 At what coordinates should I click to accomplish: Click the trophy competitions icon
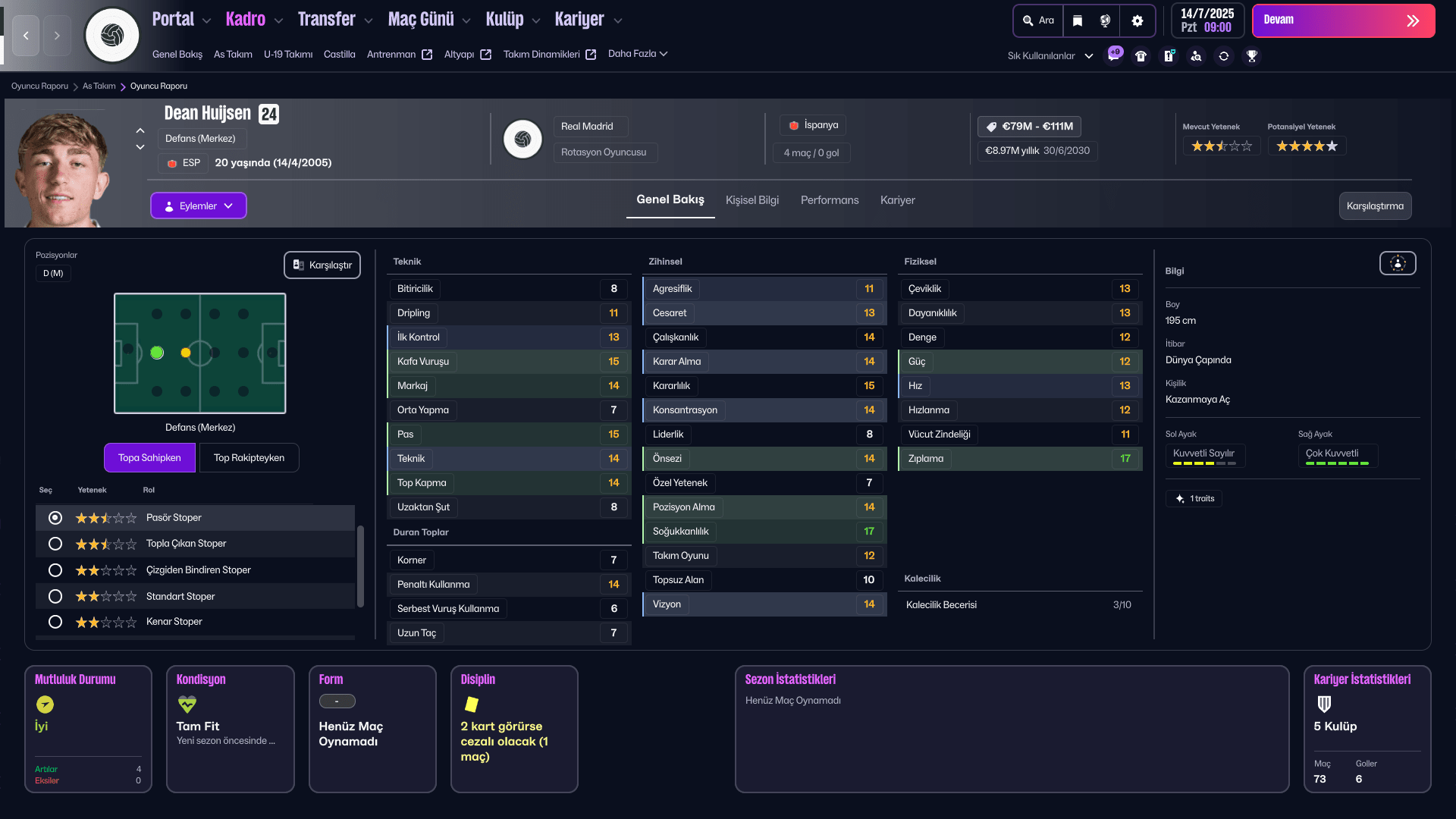pyautogui.click(x=1251, y=55)
